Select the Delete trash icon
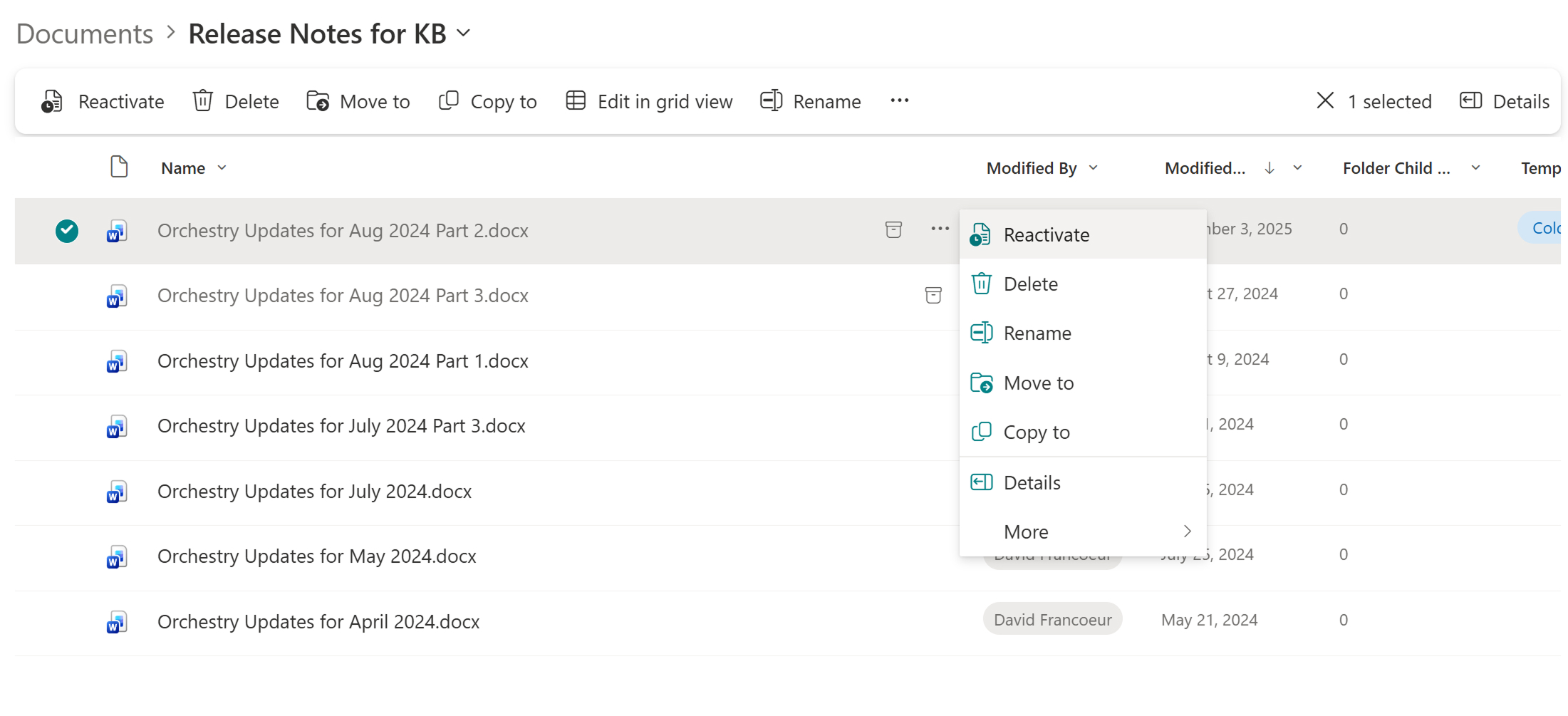Image resolution: width=1568 pixels, height=716 pixels. pyautogui.click(x=203, y=100)
